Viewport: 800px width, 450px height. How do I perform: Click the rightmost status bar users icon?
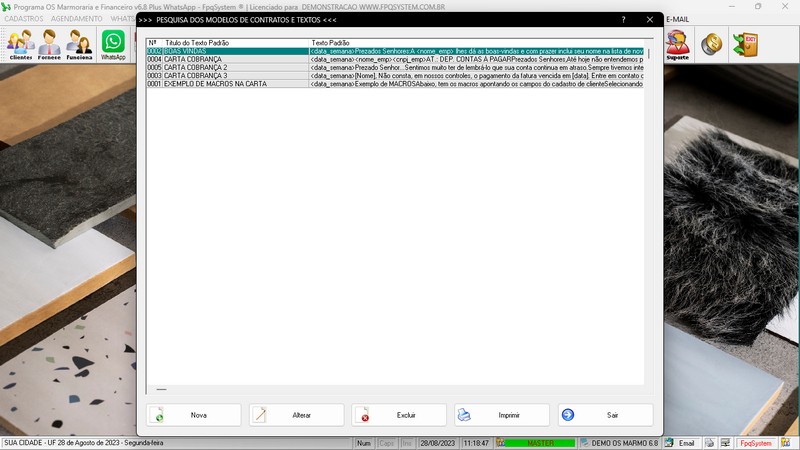coord(786,443)
